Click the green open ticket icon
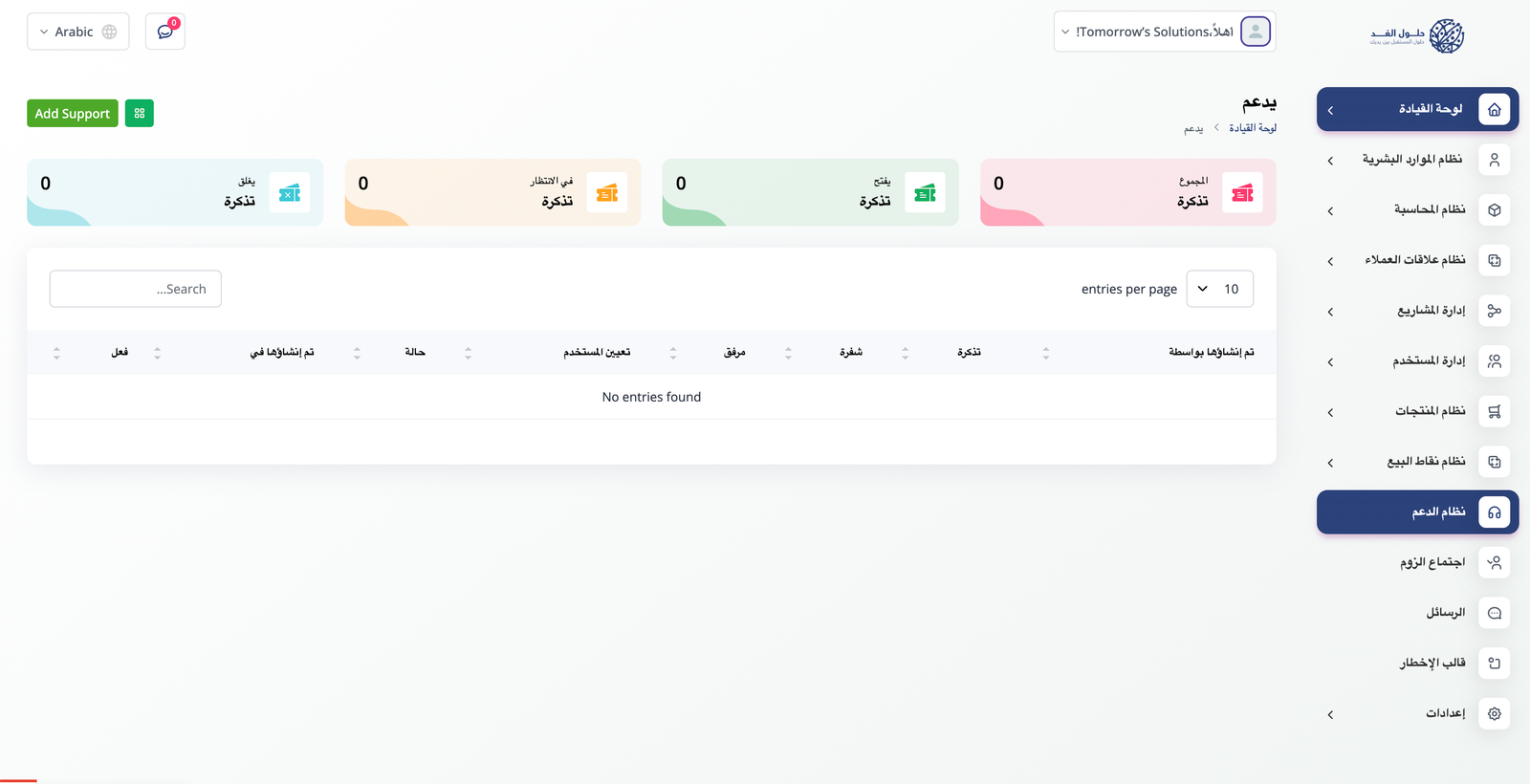Screen dimensions: 1530x784 pos(925,193)
